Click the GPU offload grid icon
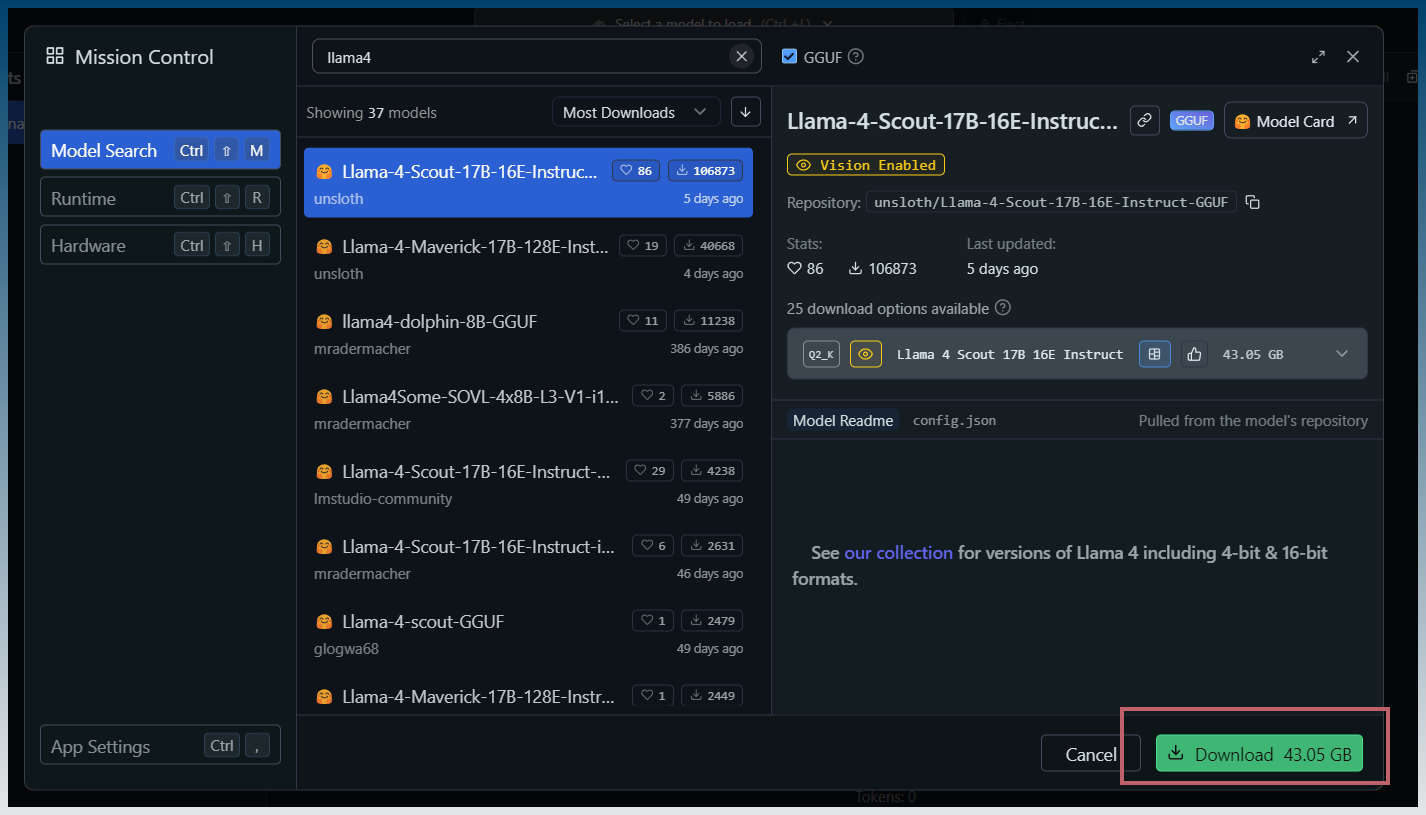1426x815 pixels. click(x=1154, y=354)
